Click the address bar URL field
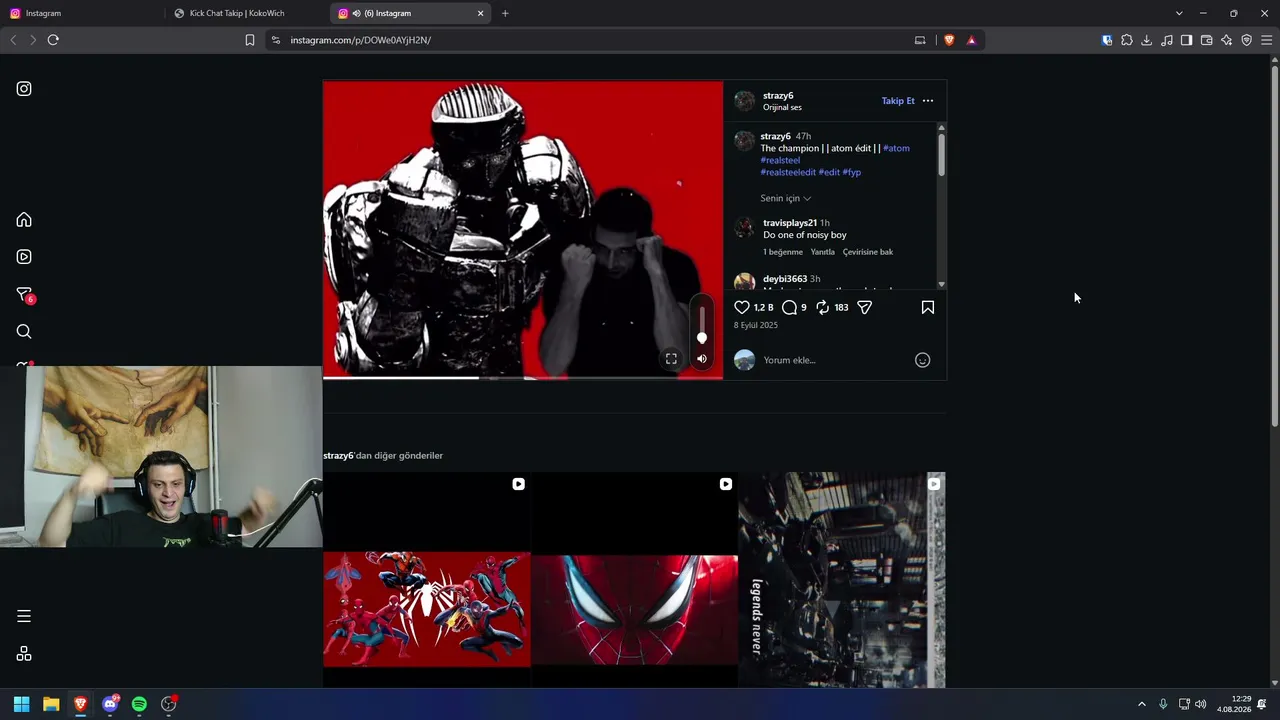The height and width of the screenshot is (720, 1280). (600, 40)
